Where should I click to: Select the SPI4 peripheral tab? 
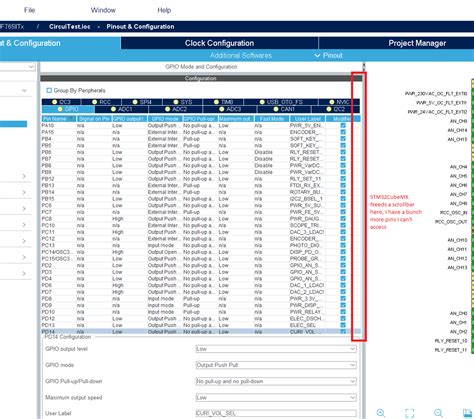[142, 102]
